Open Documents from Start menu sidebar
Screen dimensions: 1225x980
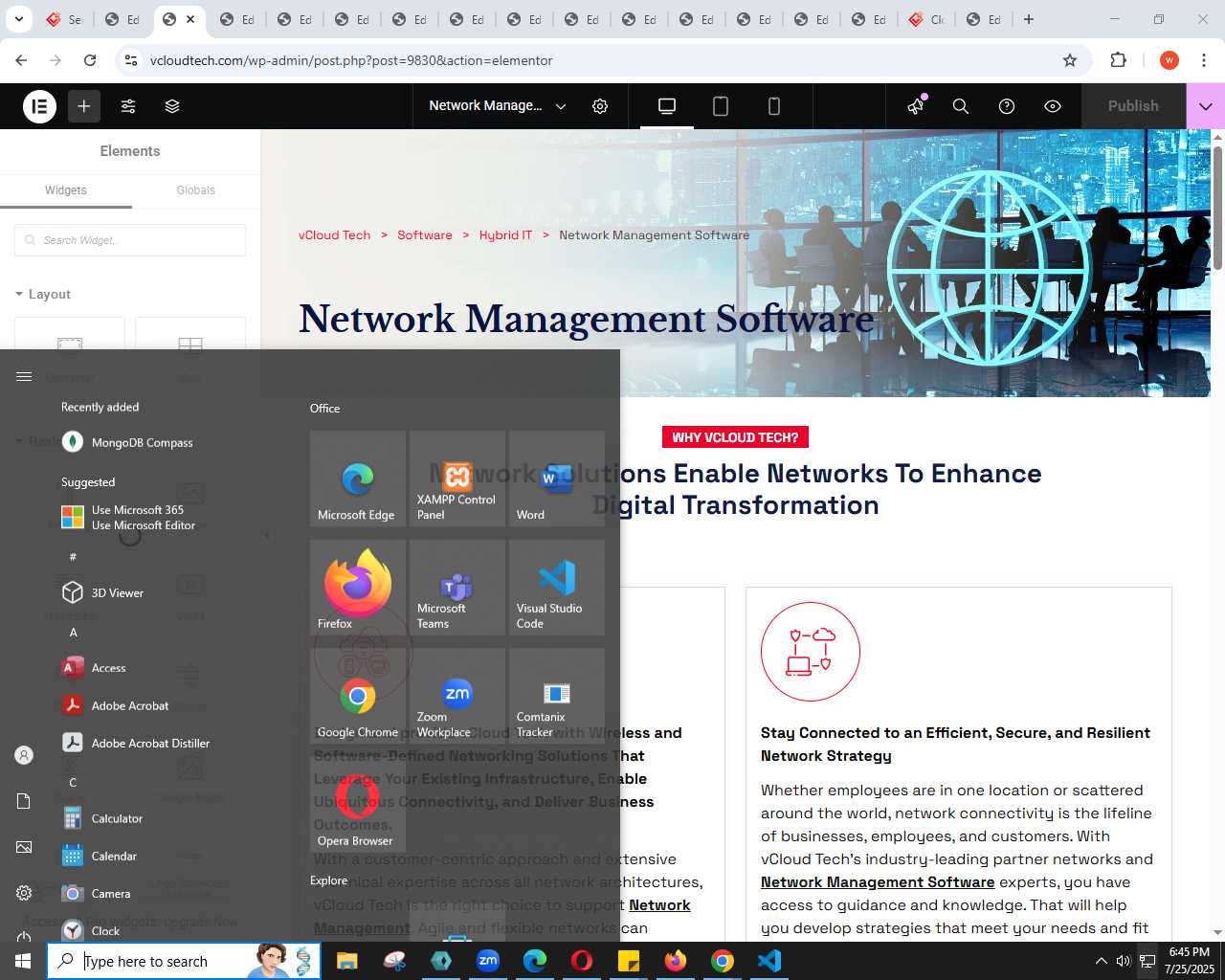[x=24, y=801]
